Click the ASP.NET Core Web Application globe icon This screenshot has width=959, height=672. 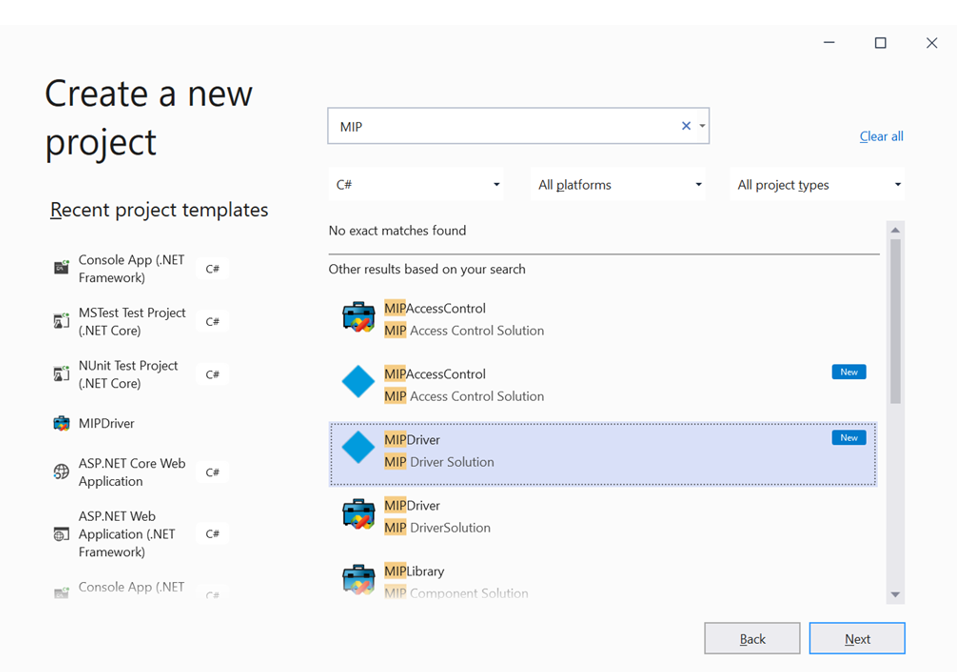61,471
